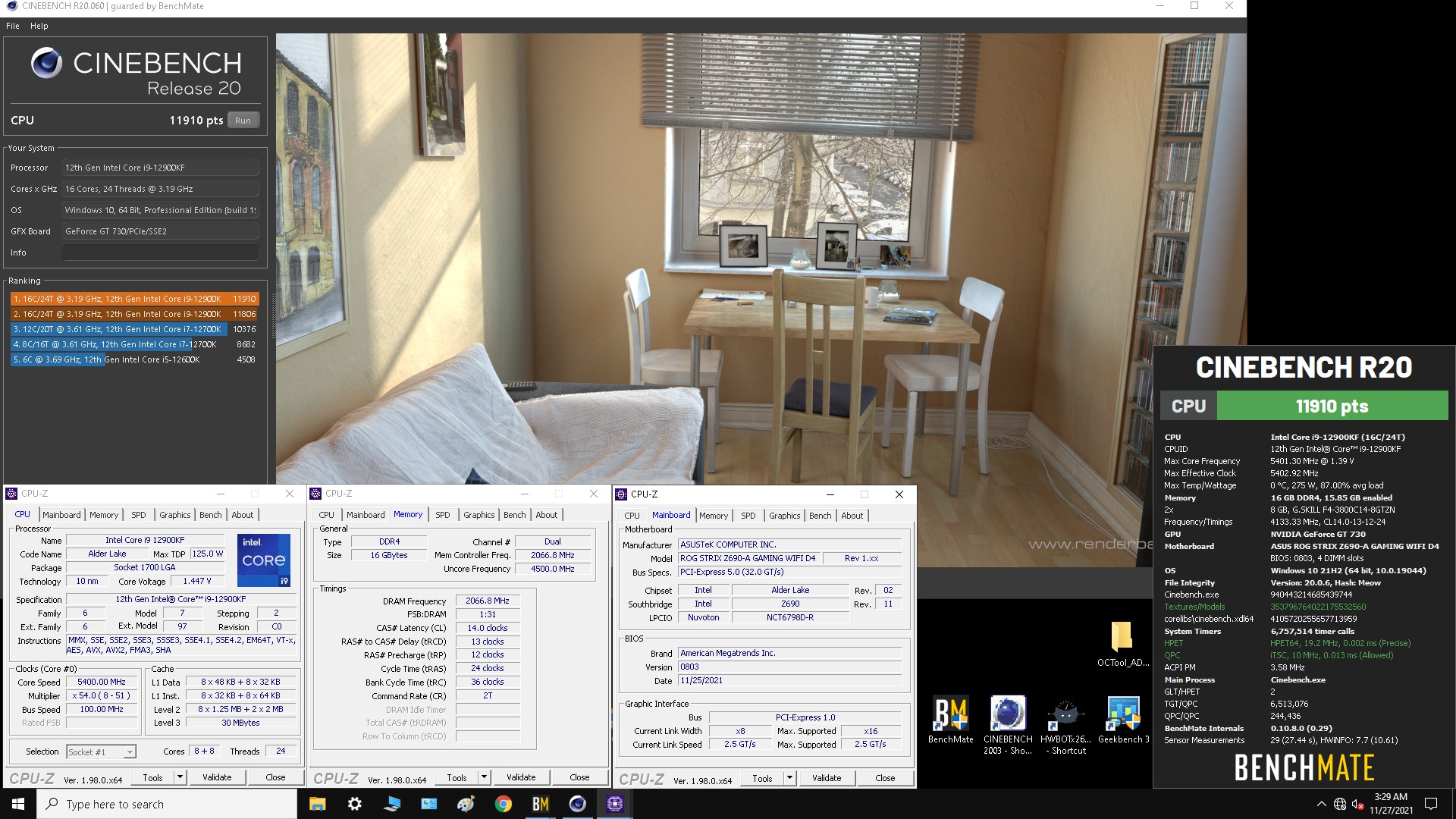Image resolution: width=1456 pixels, height=819 pixels.
Task: Open BenchMate BM icon in taskbar
Action: (541, 804)
